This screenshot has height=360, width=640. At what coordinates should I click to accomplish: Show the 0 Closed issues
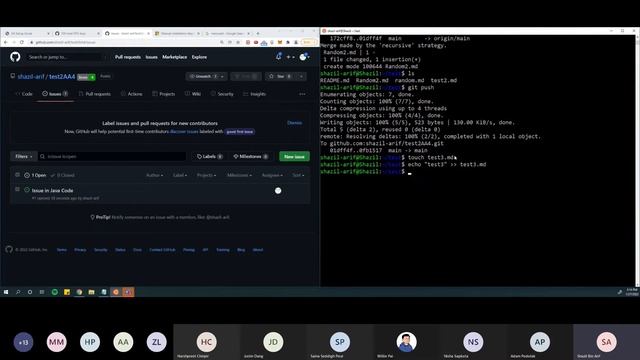point(62,175)
